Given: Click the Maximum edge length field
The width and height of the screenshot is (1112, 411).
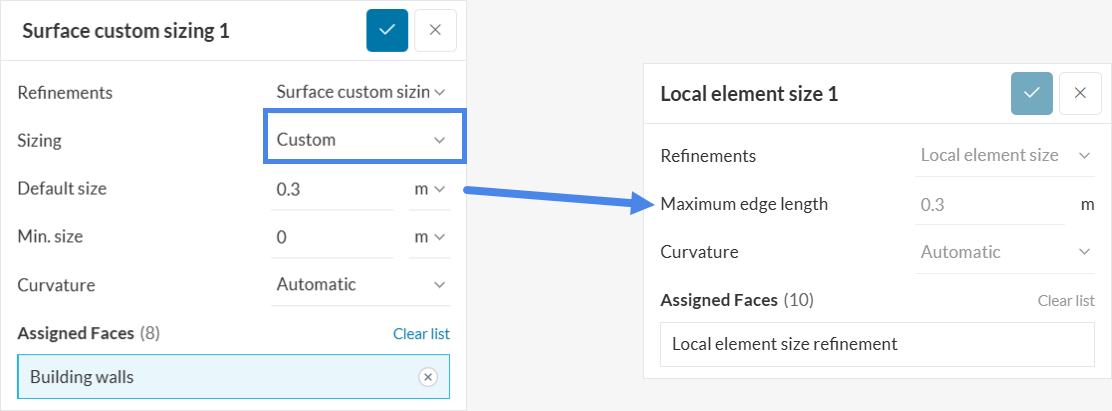Looking at the screenshot, I should [x=990, y=205].
